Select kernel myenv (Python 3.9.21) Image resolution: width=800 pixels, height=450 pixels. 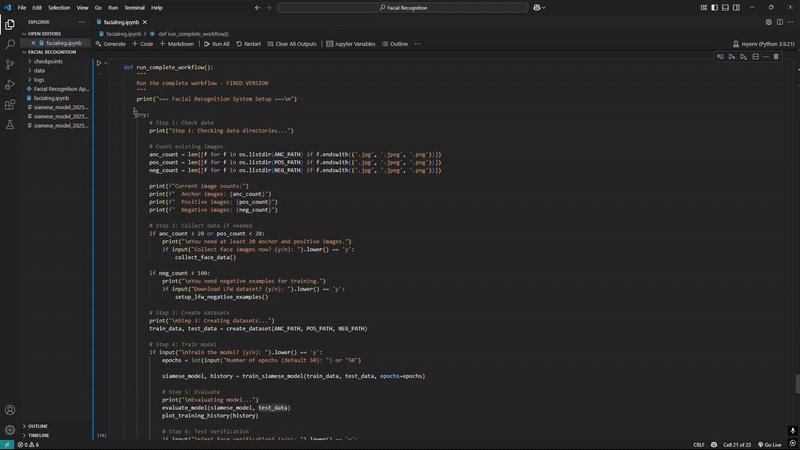pyautogui.click(x=763, y=44)
